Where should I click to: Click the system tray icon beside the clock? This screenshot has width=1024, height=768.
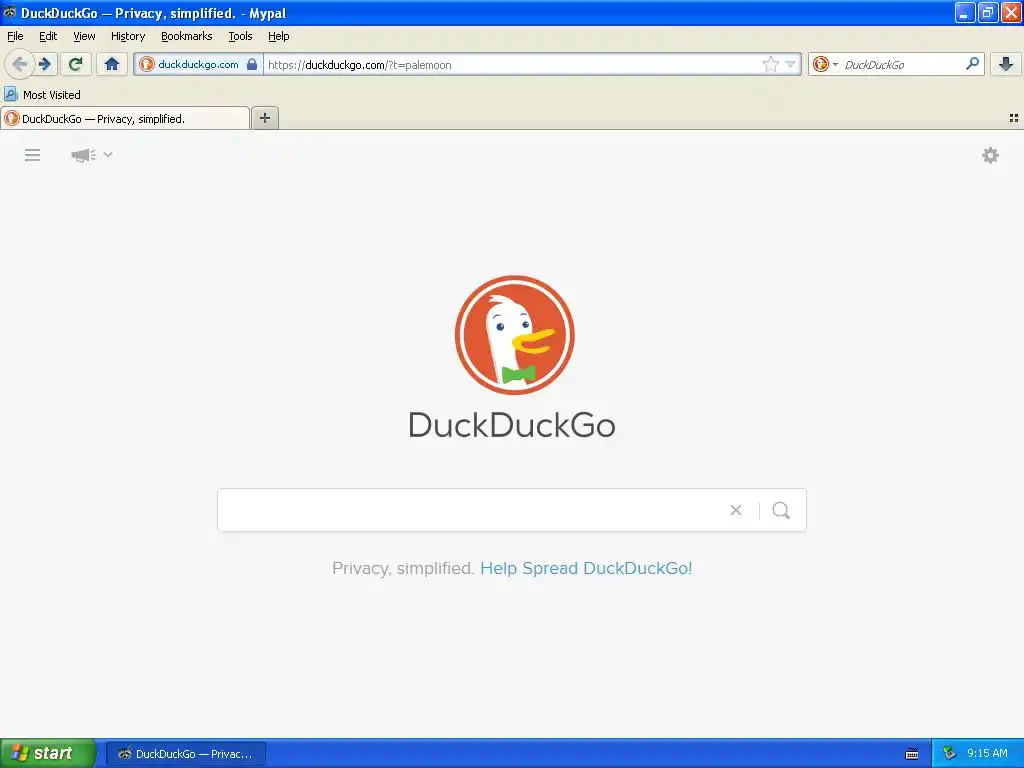tap(949, 753)
